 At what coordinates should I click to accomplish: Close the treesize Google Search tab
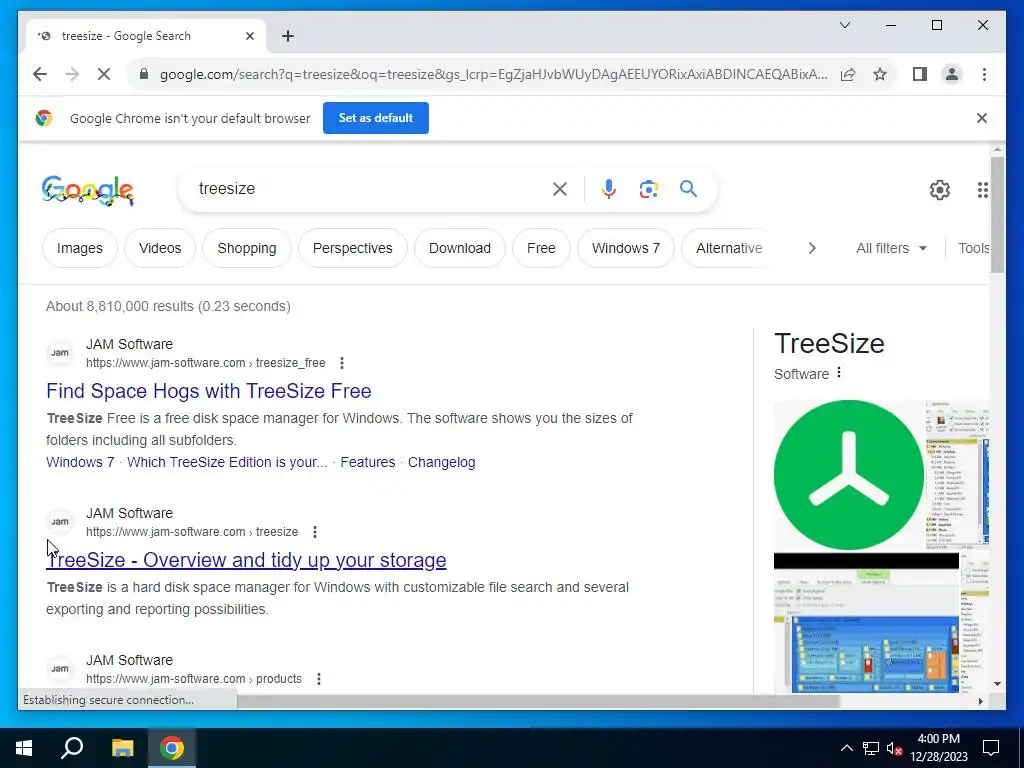pyautogui.click(x=249, y=36)
